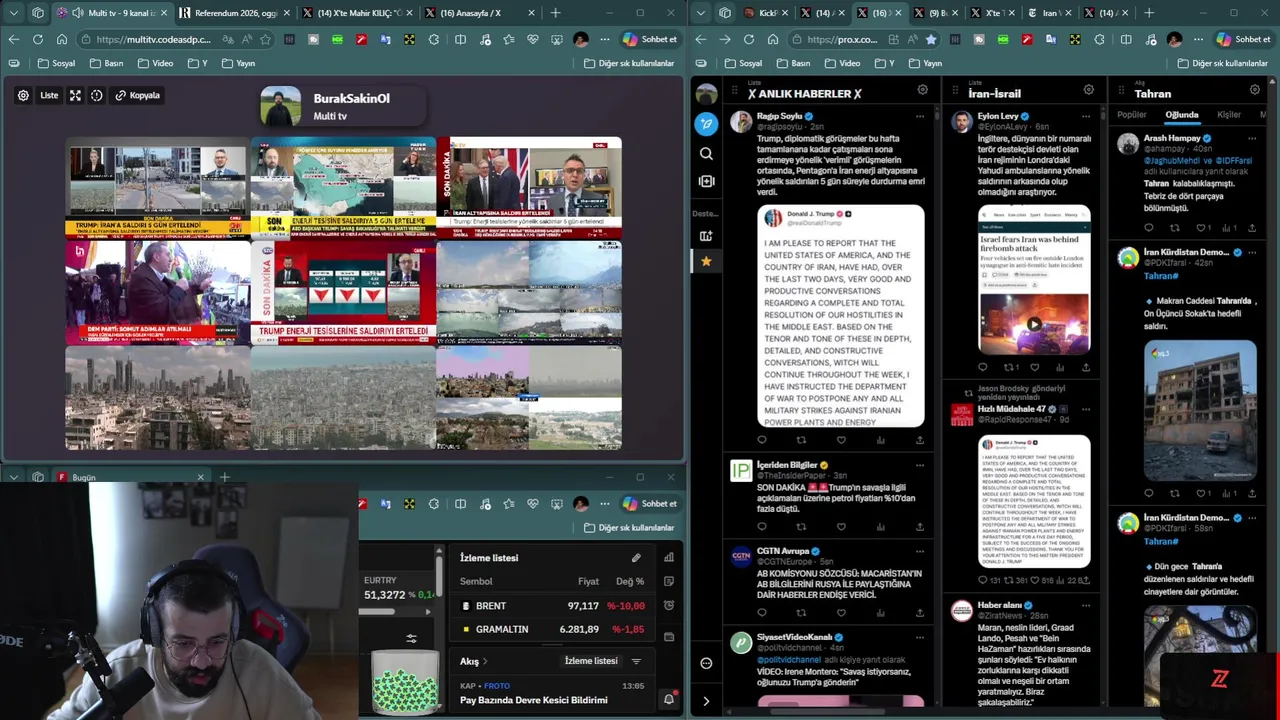Share the İçeriden Bilgiler post
This screenshot has height=720, width=1280.
(x=920, y=526)
